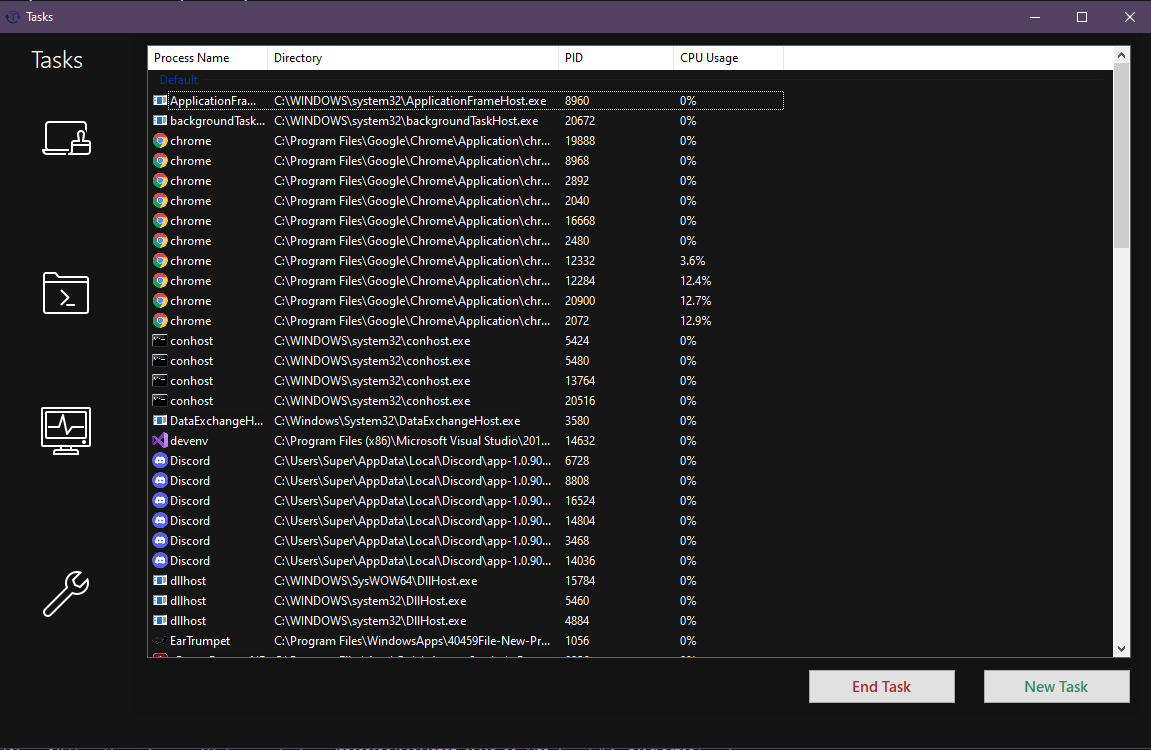Click the 12.7% CPU usage value
The image size is (1151, 750).
pos(695,301)
